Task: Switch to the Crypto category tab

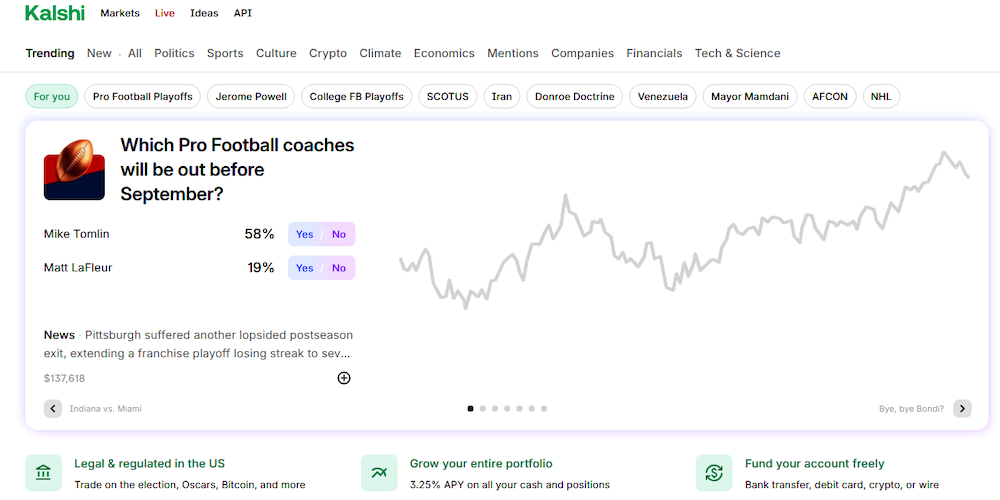Action: [x=328, y=53]
